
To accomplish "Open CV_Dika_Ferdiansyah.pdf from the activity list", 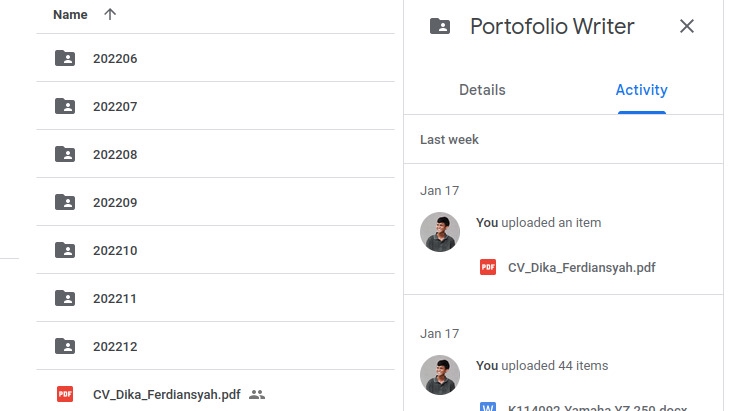I will (581, 267).
